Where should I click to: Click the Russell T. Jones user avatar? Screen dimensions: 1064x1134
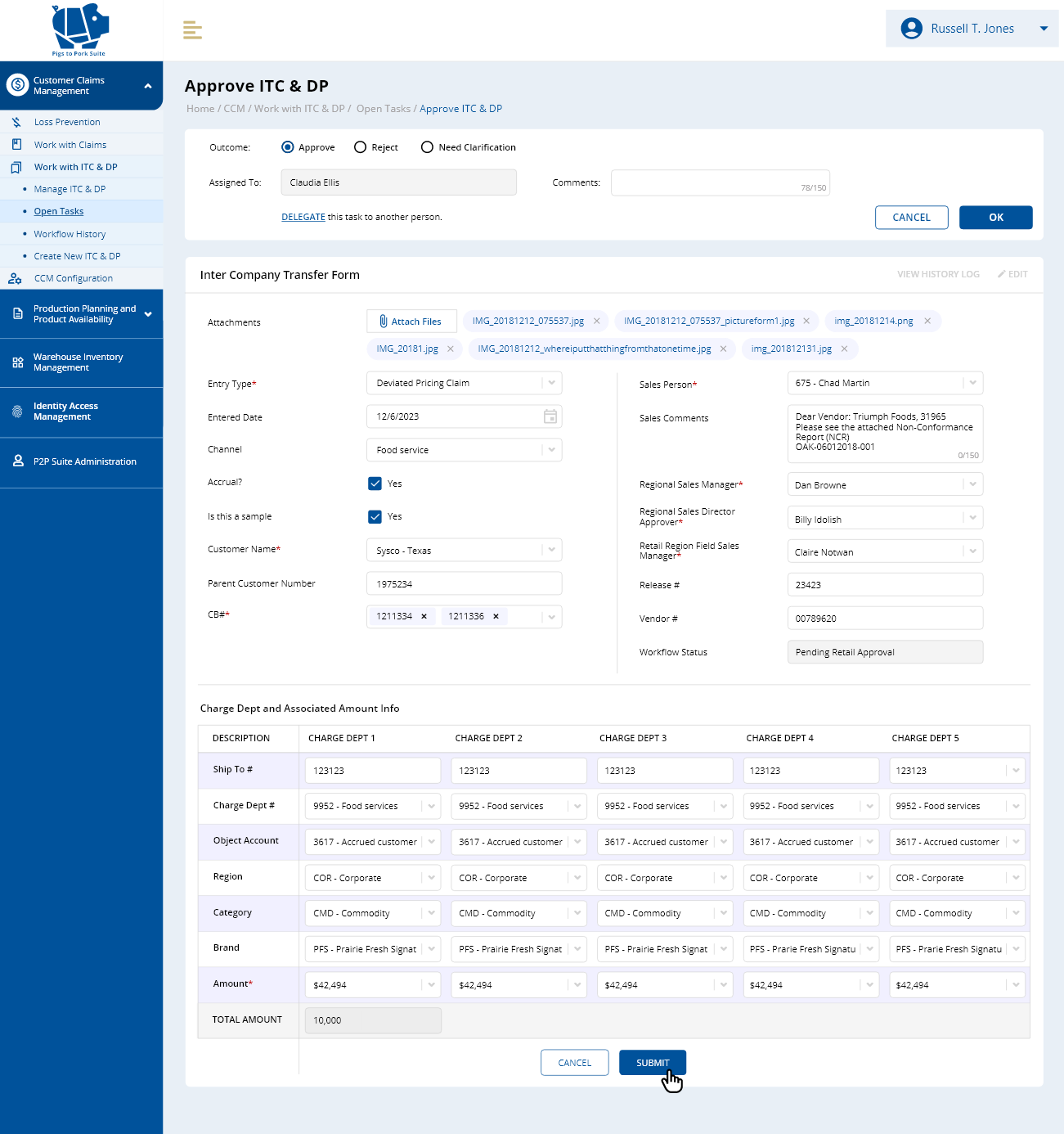911,29
